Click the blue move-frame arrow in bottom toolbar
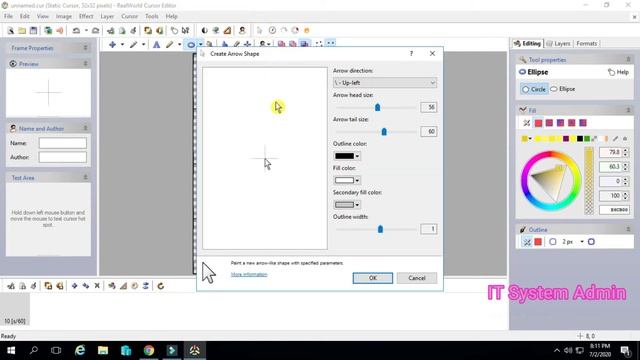The width and height of the screenshot is (640, 360). click(74, 286)
